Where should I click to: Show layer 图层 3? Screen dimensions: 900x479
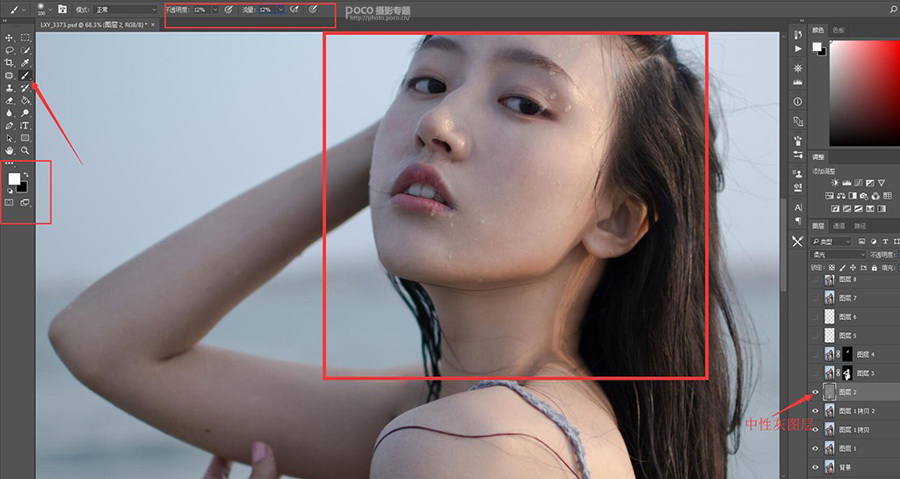815,373
